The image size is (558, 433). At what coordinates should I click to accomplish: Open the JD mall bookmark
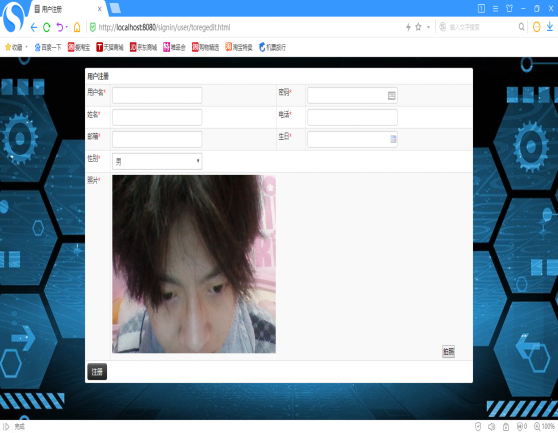pos(143,47)
